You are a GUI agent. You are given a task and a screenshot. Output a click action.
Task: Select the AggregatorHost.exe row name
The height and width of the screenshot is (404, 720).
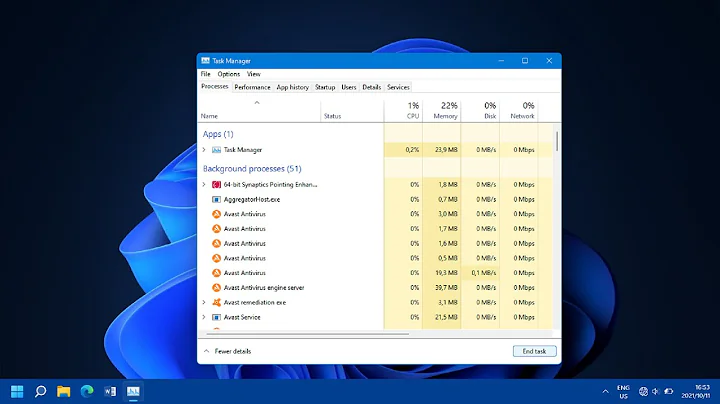click(252, 199)
